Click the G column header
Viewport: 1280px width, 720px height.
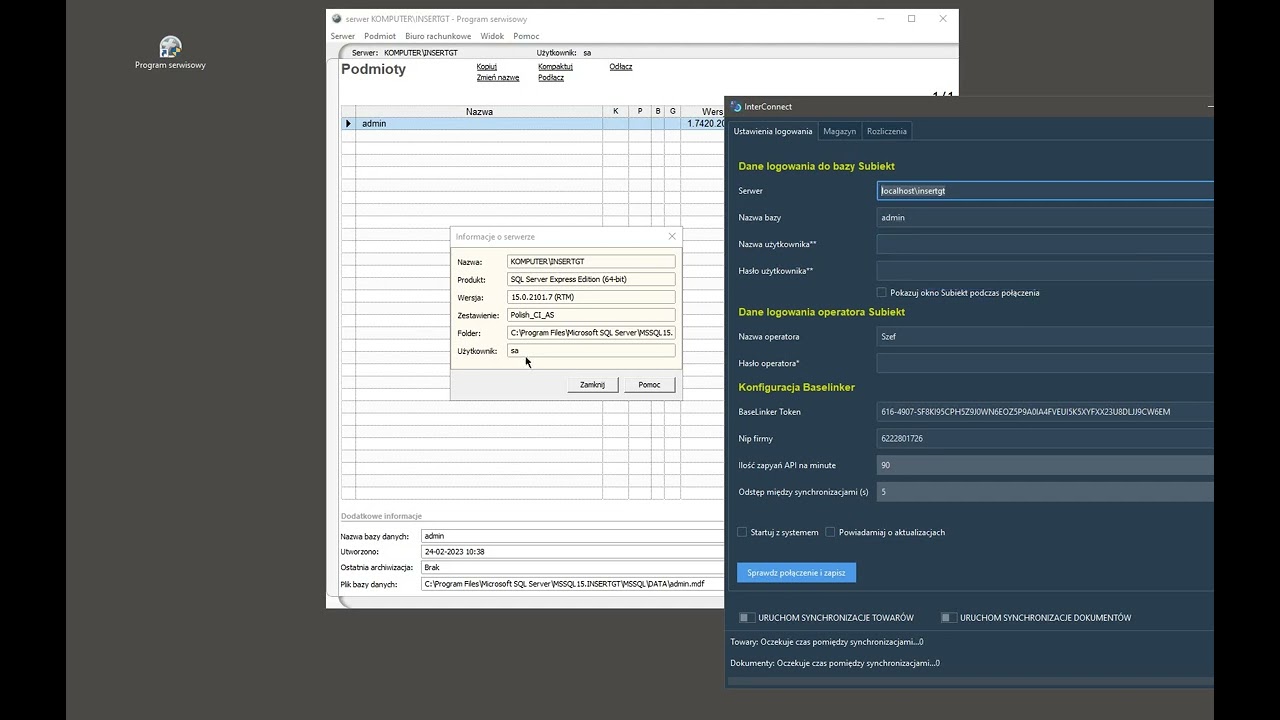[673, 111]
